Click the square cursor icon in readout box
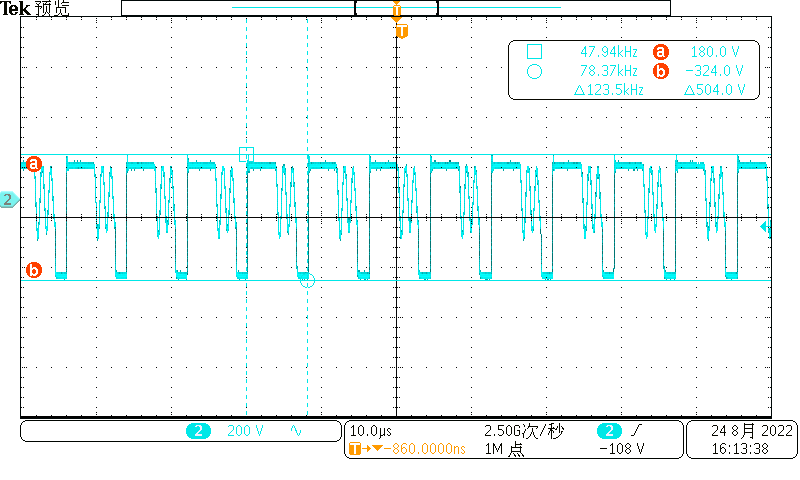The image size is (800, 480). [534, 52]
